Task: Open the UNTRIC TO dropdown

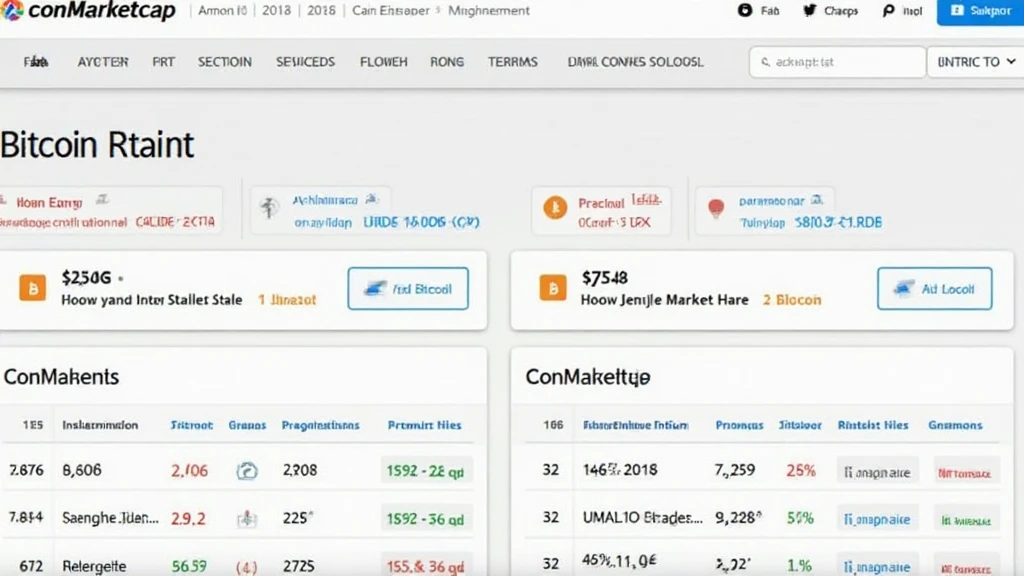Action: pos(973,62)
